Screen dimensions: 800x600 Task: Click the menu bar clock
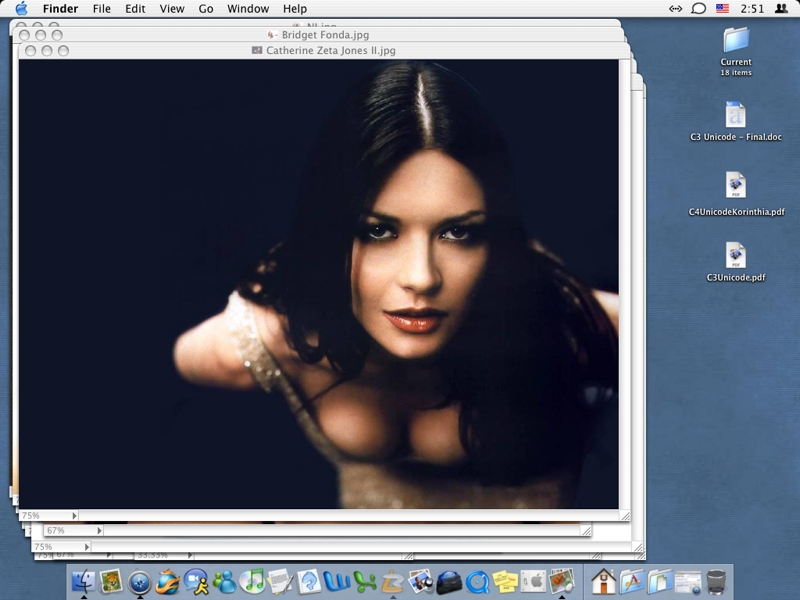tap(752, 9)
